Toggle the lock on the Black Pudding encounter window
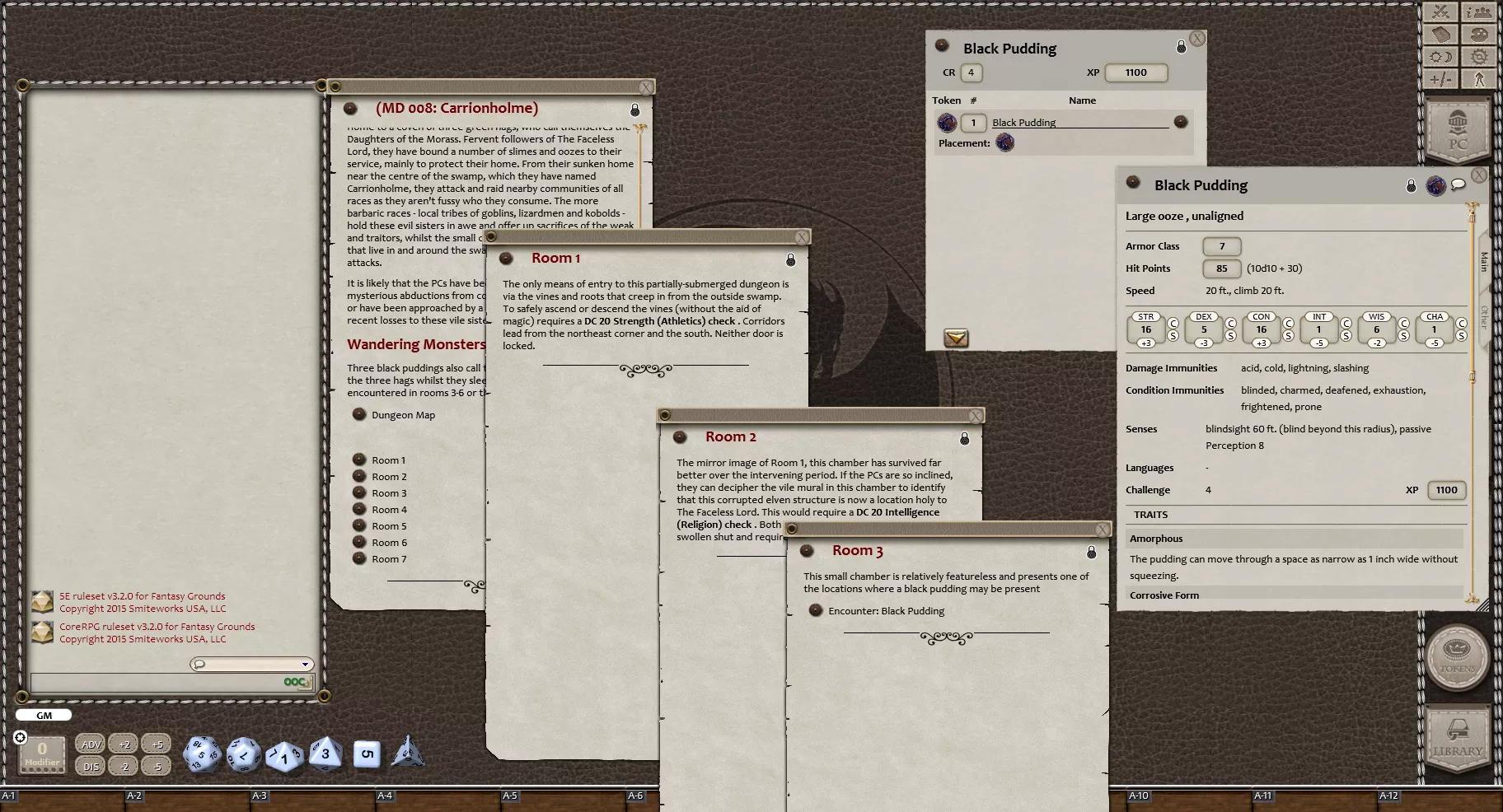Image resolution: width=1503 pixels, height=812 pixels. pyautogui.click(x=1181, y=47)
